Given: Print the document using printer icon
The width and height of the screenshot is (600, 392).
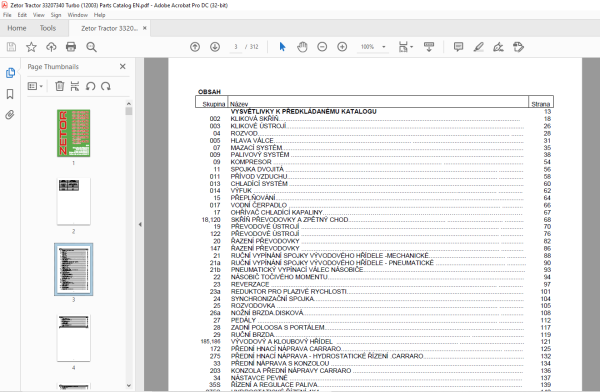Looking at the screenshot, I should coord(71,47).
